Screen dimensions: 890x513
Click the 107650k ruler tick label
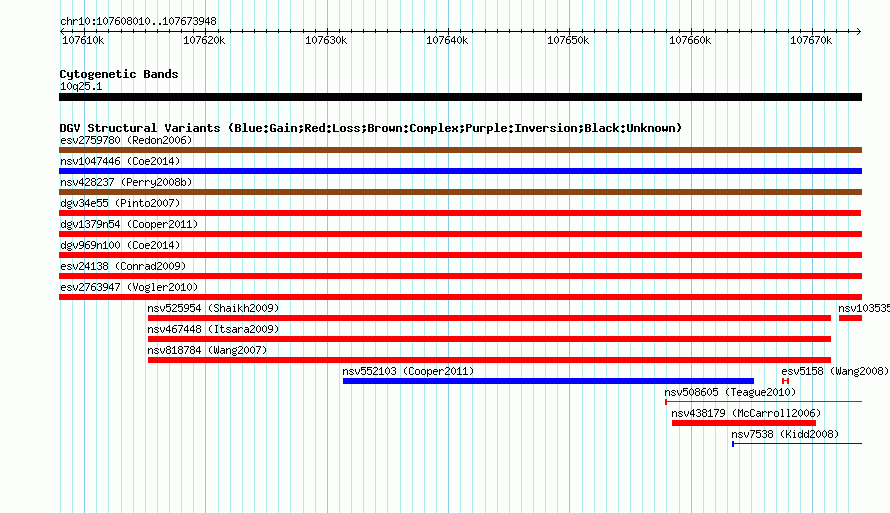point(568,40)
